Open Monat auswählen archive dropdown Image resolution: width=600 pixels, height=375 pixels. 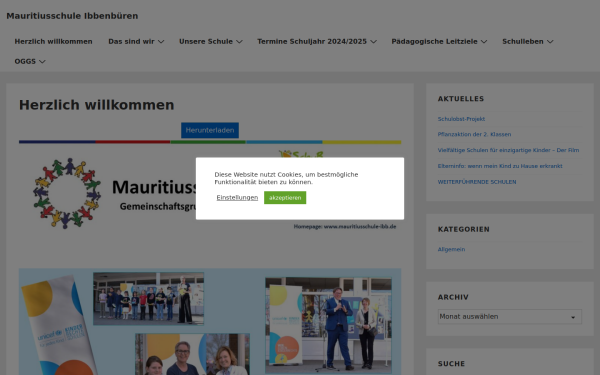[510, 316]
